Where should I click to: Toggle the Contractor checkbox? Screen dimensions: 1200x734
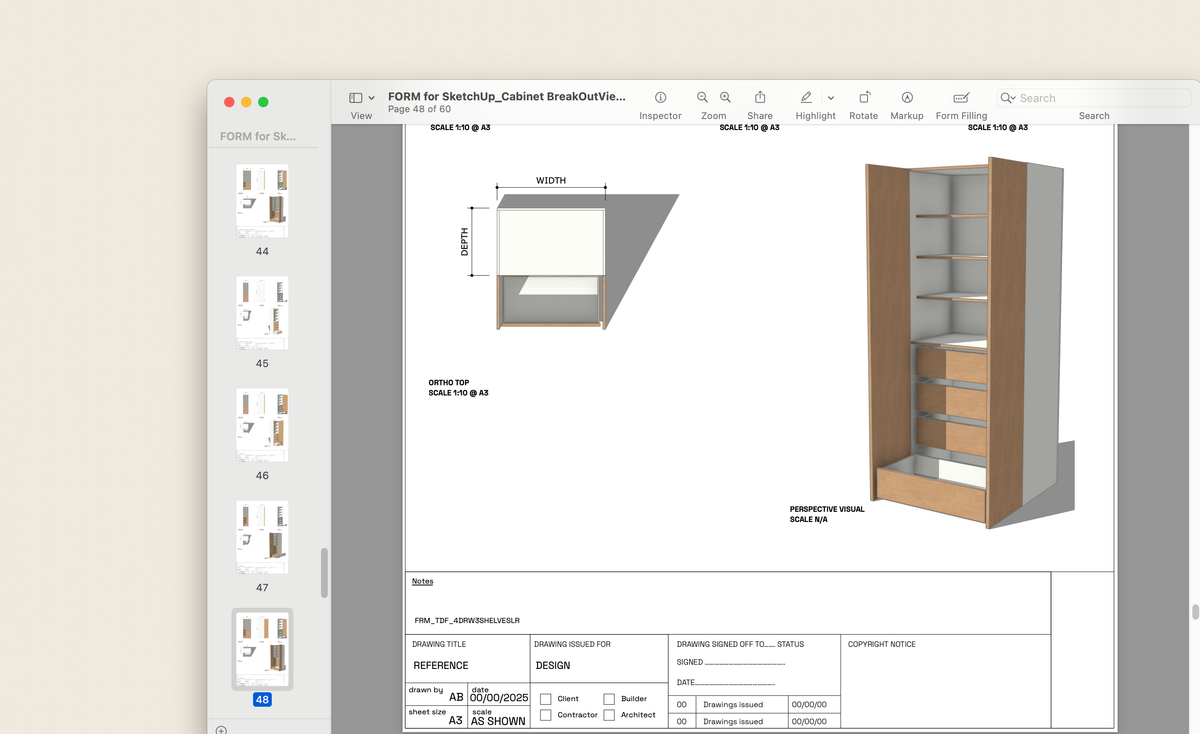(545, 715)
